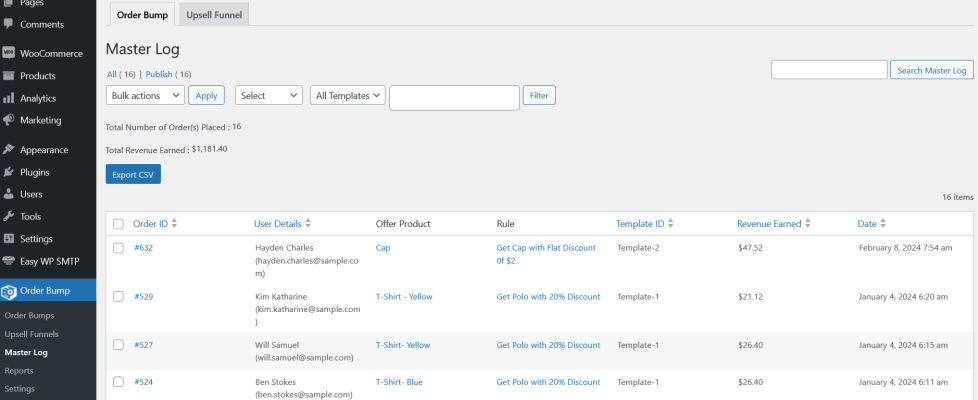Click the Appearance paintbrush icon
Viewport: 978px width, 400px height.
point(9,150)
